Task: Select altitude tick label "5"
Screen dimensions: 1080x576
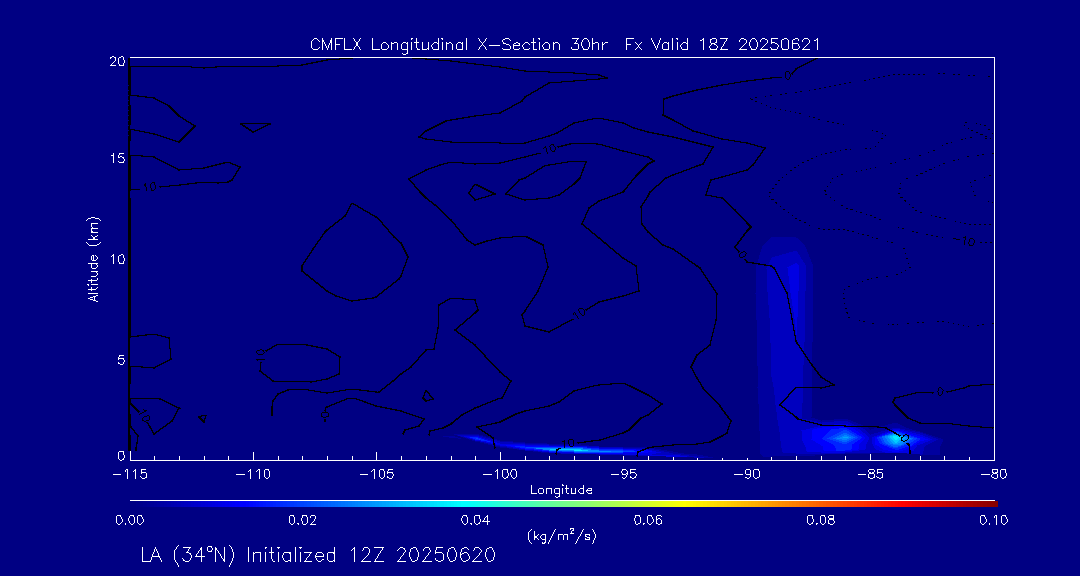Action: (x=121, y=360)
